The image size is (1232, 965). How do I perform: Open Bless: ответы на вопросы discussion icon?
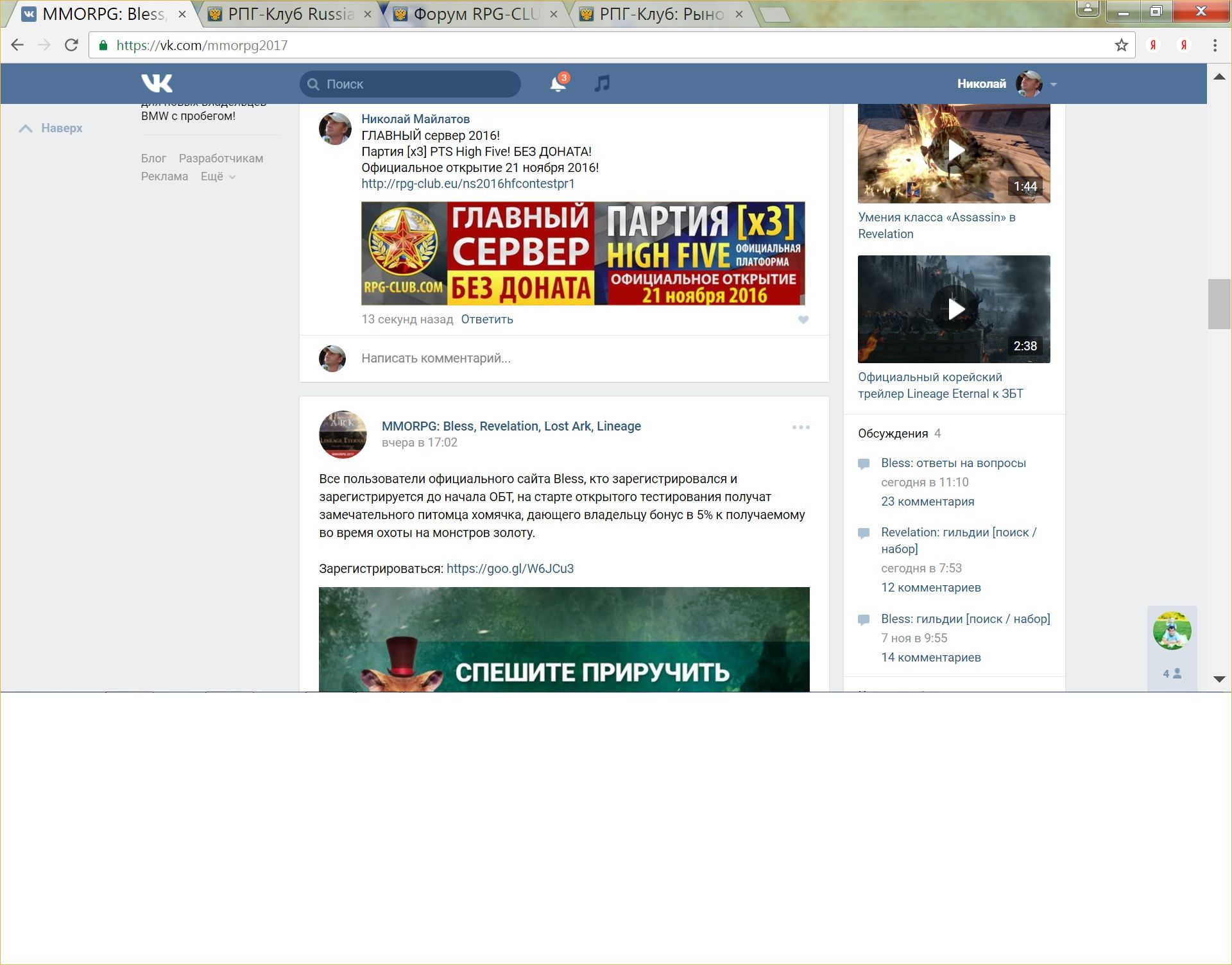[x=864, y=463]
